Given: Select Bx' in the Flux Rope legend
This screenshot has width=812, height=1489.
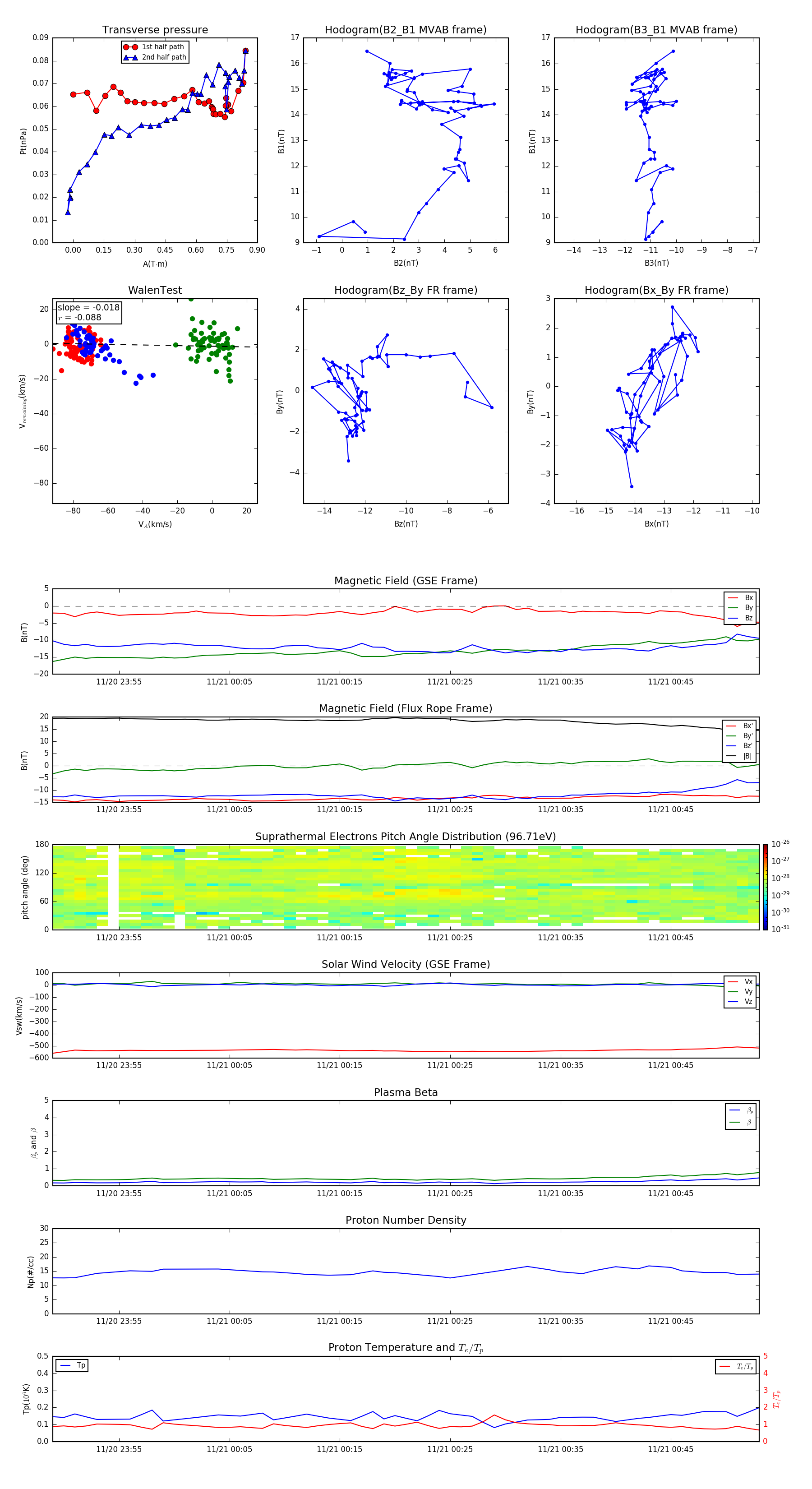Looking at the screenshot, I should 740,726.
